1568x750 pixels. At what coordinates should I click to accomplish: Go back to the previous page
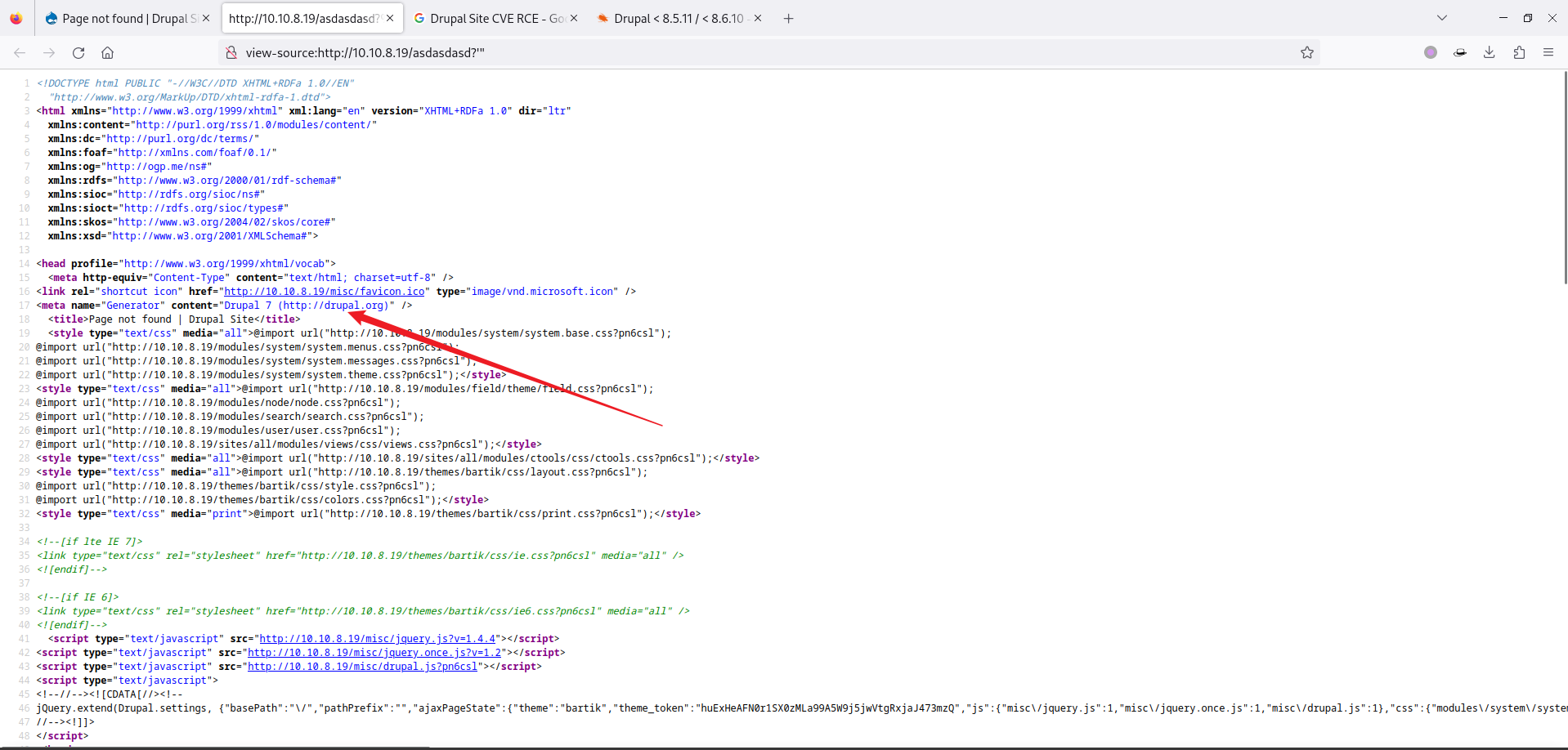coord(20,52)
